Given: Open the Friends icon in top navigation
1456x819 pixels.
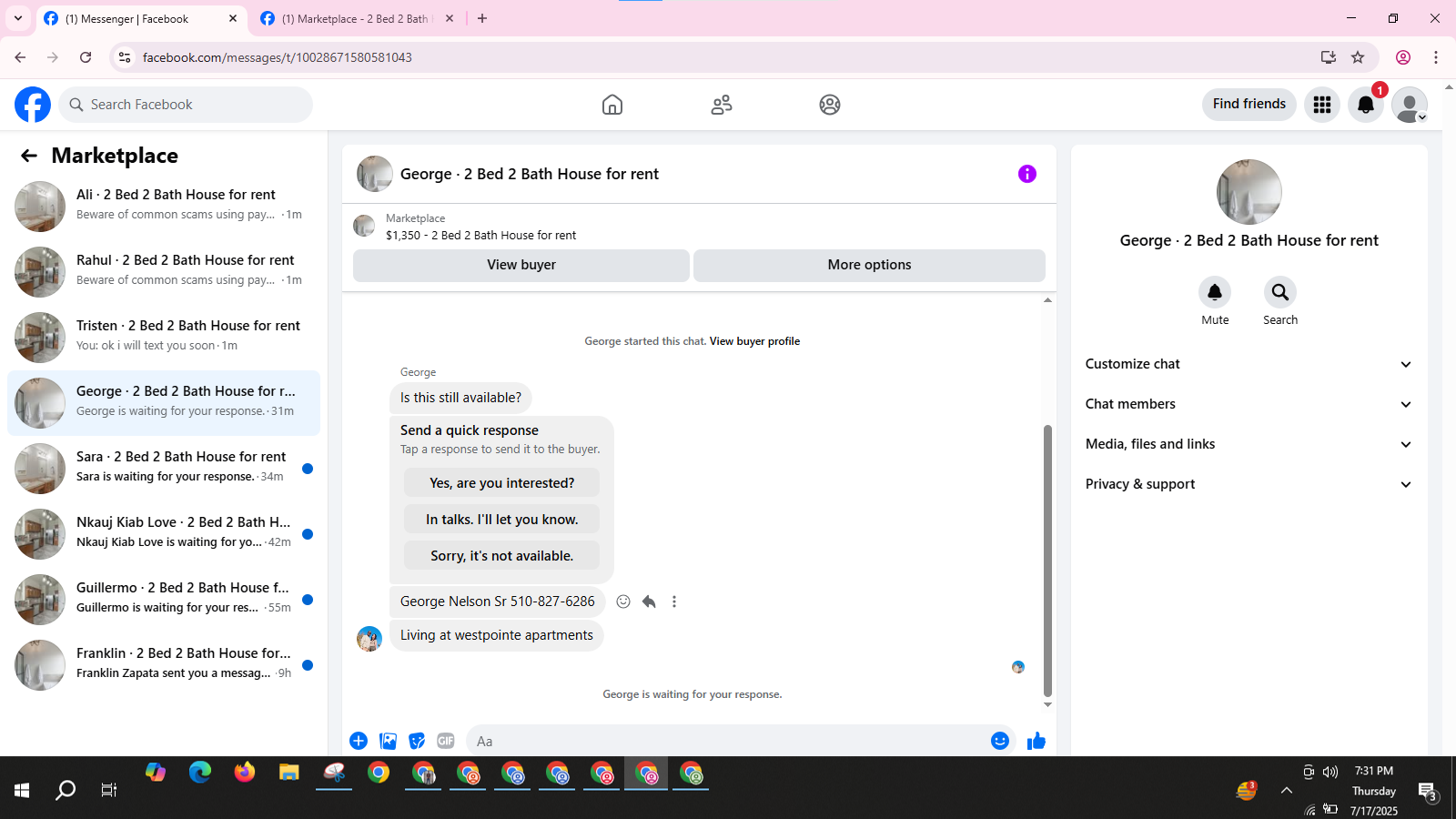Looking at the screenshot, I should click(722, 105).
